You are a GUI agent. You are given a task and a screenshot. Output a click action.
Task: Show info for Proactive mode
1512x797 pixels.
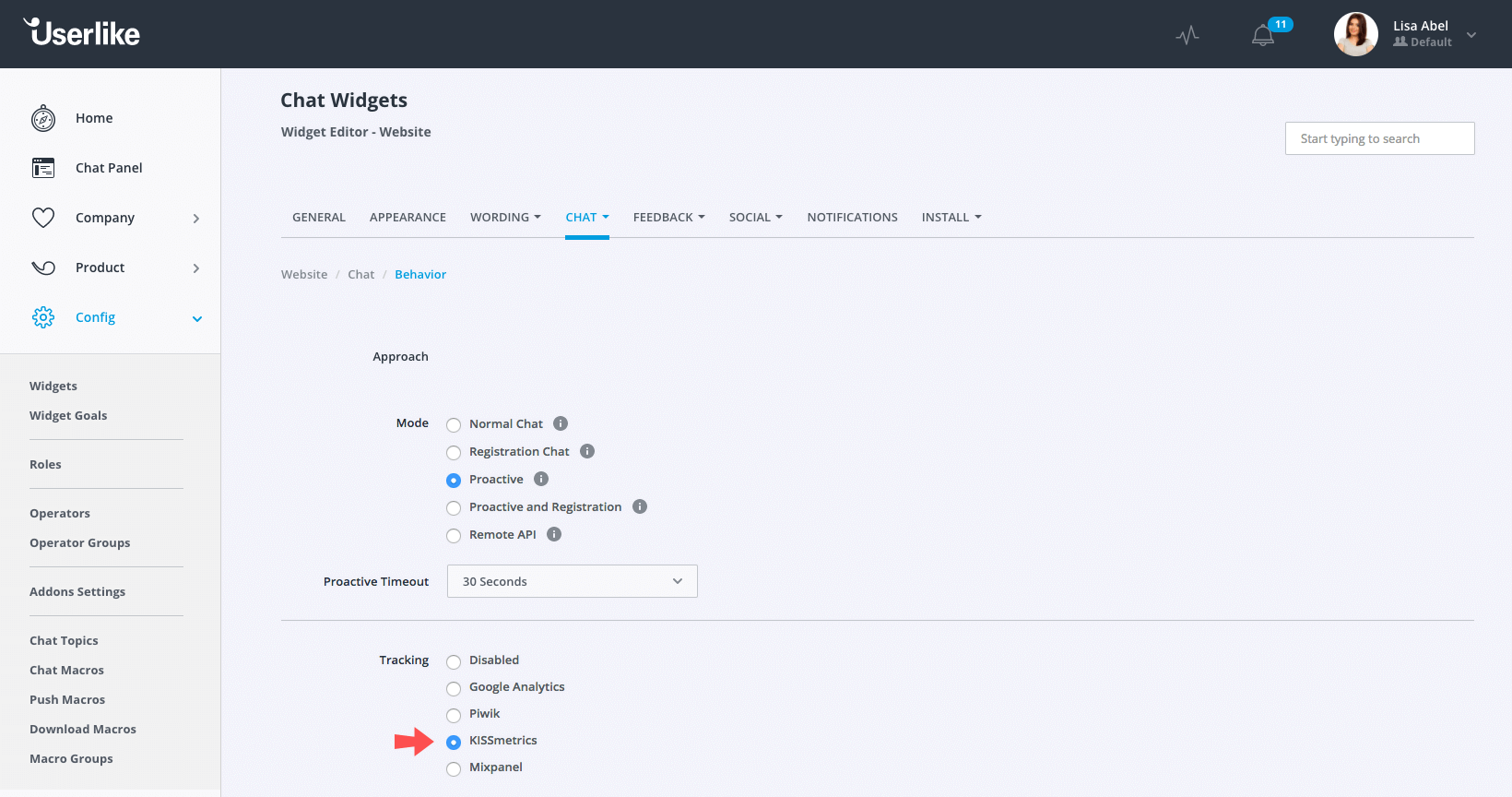coord(541,479)
